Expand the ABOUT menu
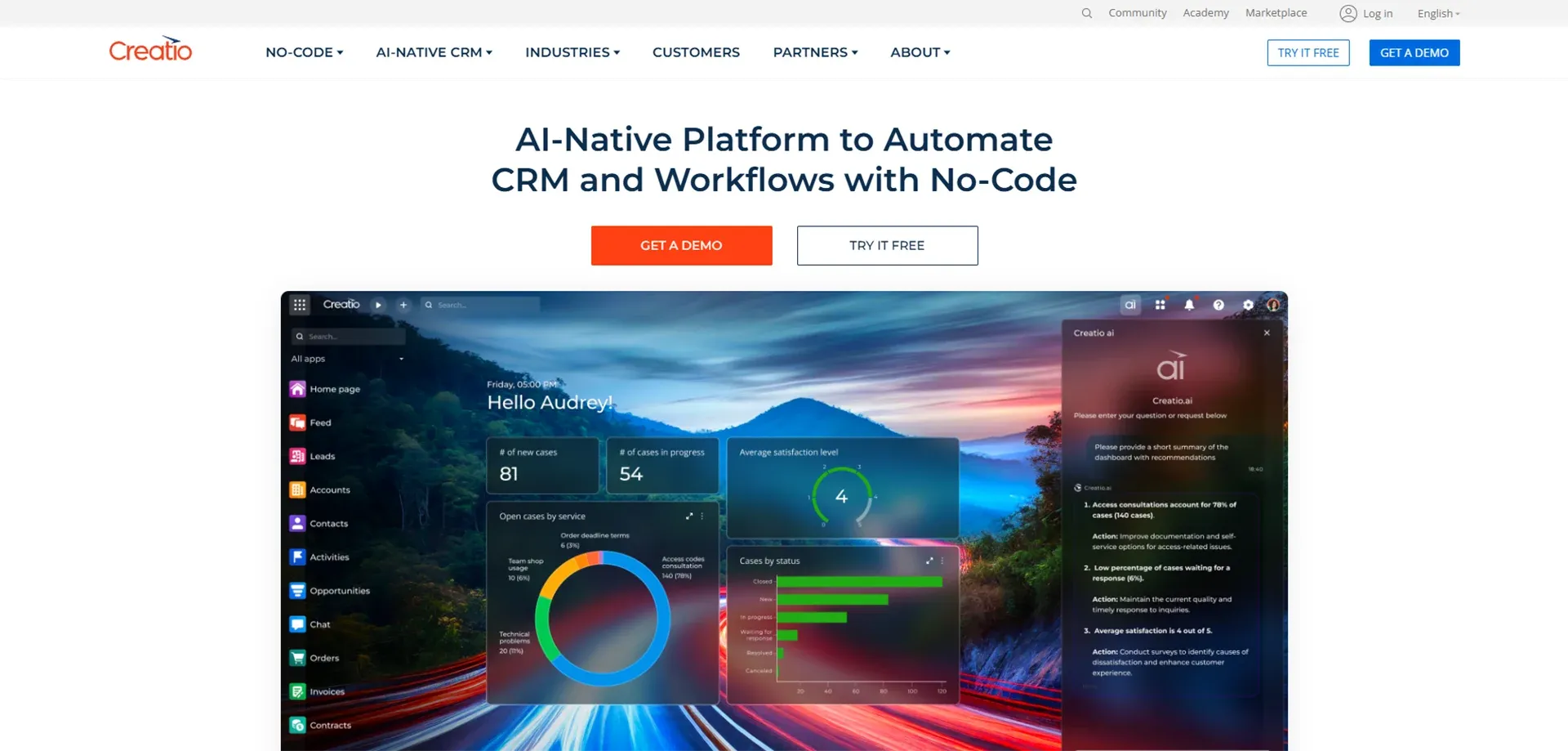Image resolution: width=1568 pixels, height=751 pixels. pos(920,52)
